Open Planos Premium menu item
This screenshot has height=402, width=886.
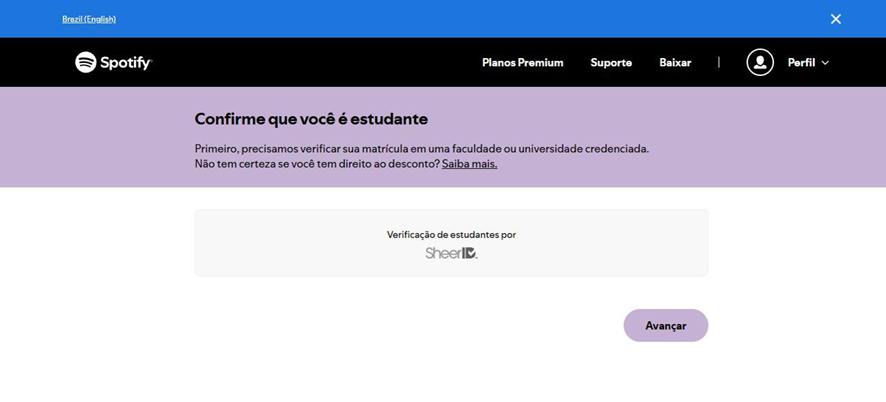click(523, 63)
